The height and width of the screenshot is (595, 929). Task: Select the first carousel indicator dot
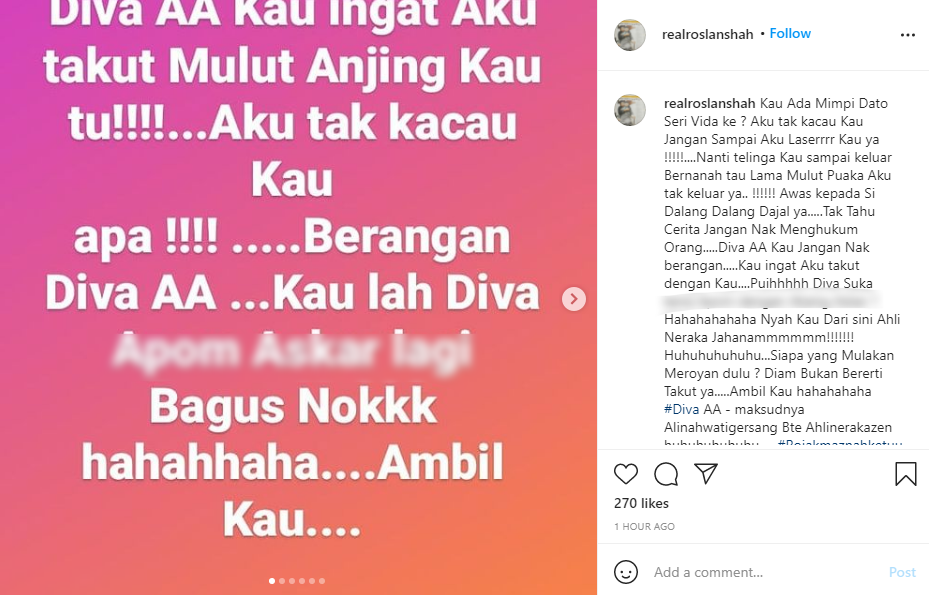(x=272, y=581)
